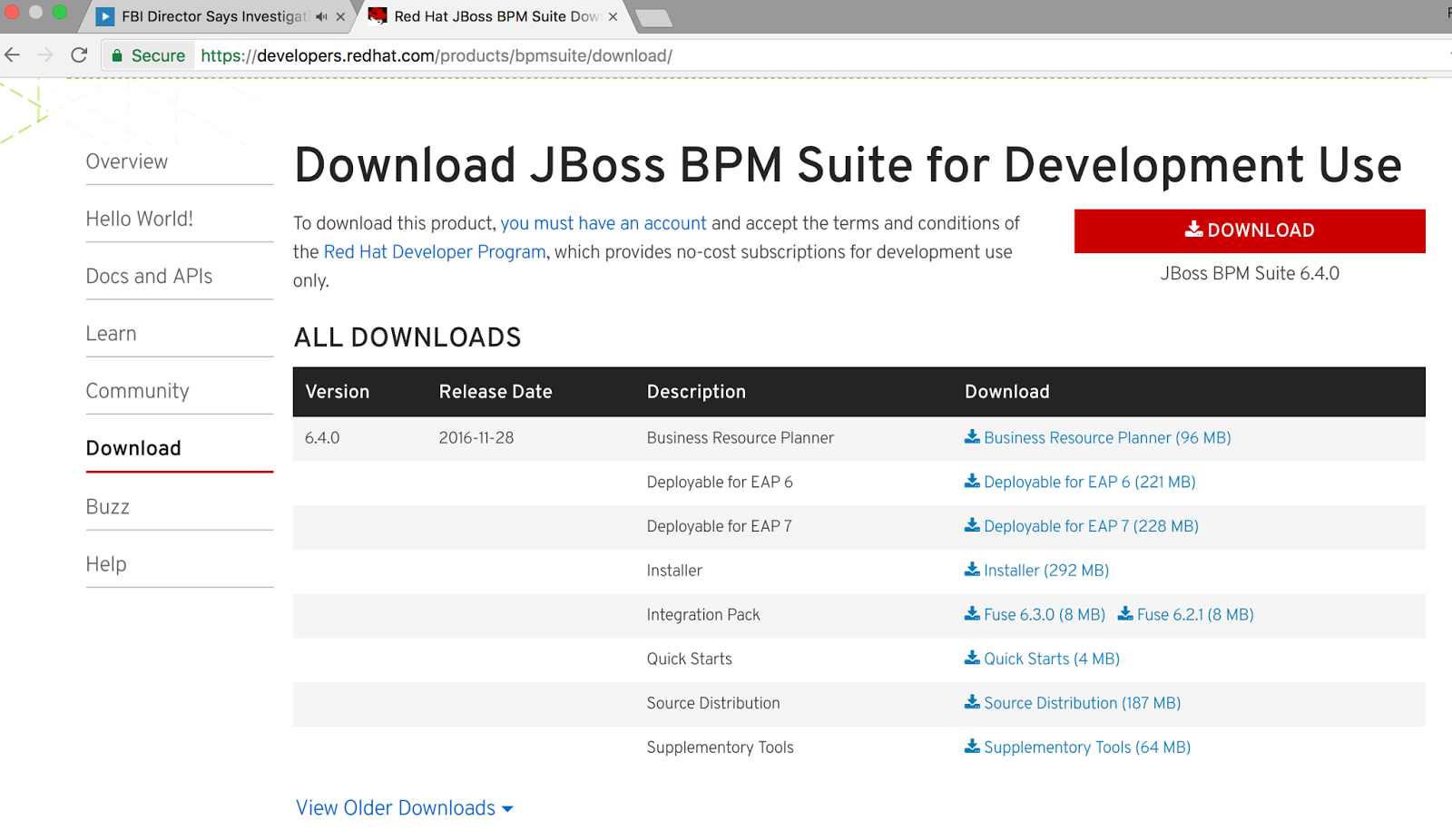Click the green Secure padlock icon
1452x840 pixels.
tap(117, 55)
